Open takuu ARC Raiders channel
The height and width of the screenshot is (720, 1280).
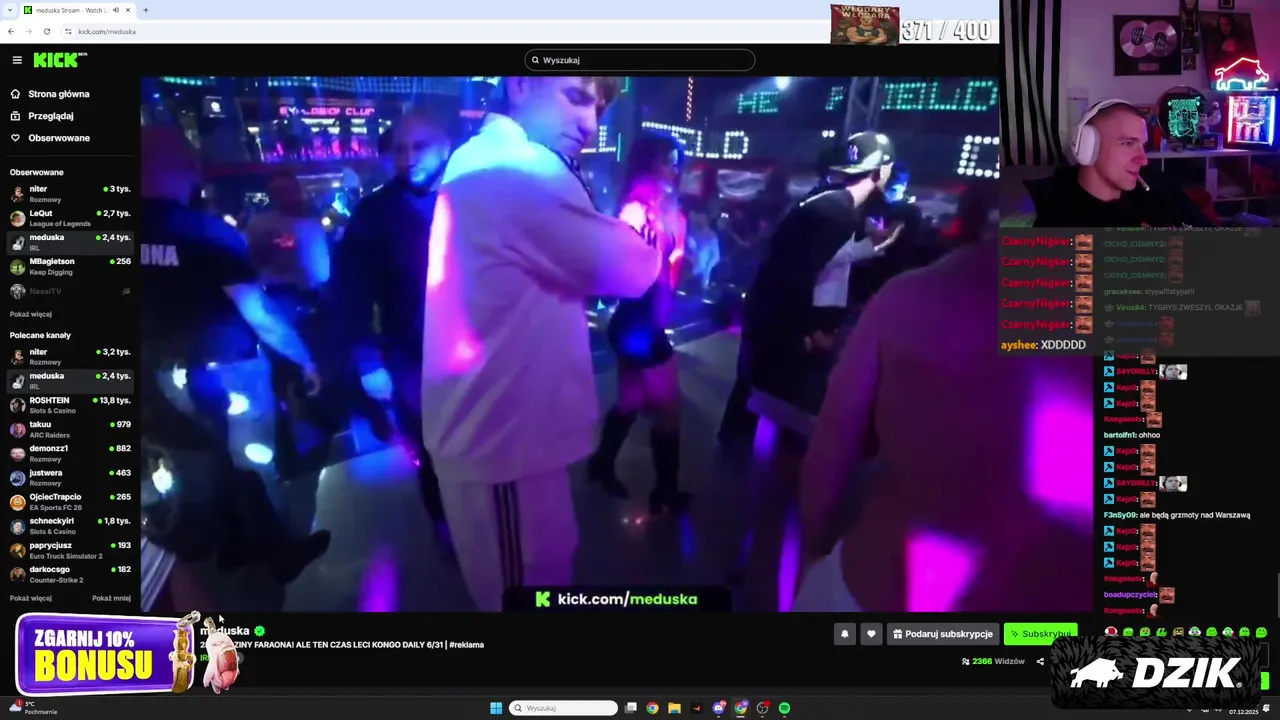(70, 429)
